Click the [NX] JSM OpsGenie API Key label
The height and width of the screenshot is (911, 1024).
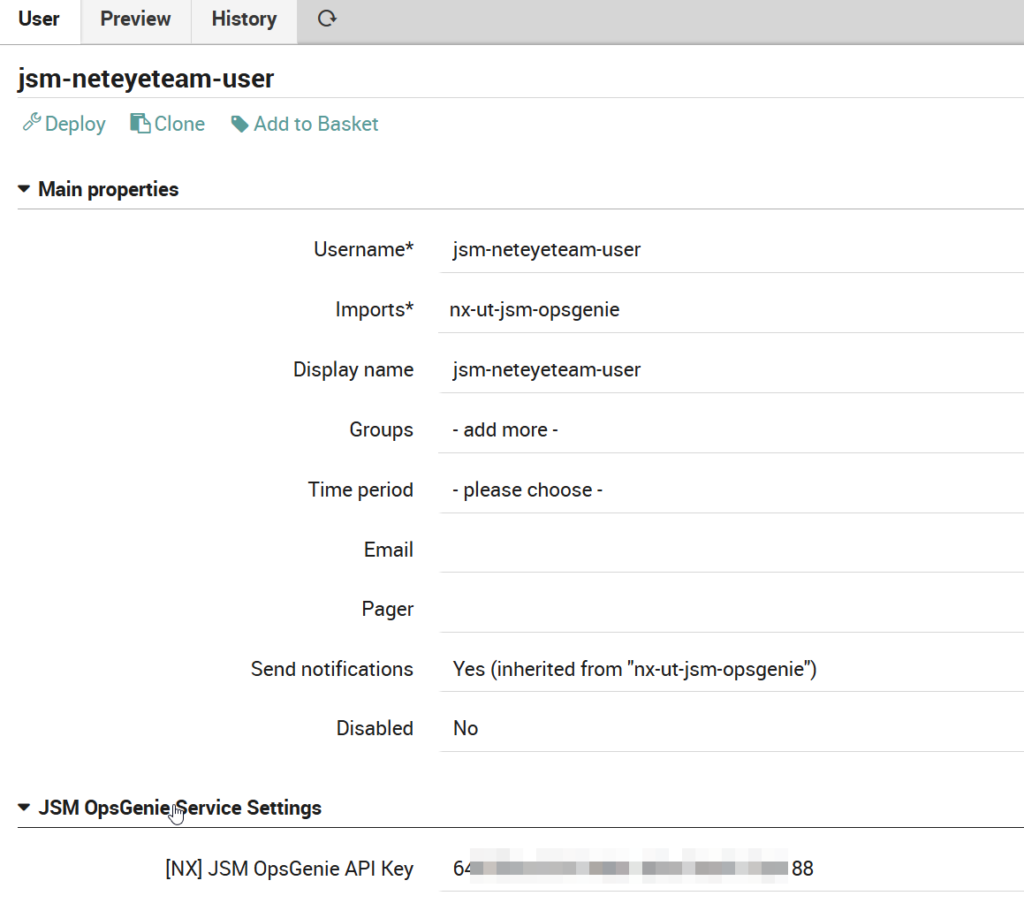pyautogui.click(x=289, y=869)
